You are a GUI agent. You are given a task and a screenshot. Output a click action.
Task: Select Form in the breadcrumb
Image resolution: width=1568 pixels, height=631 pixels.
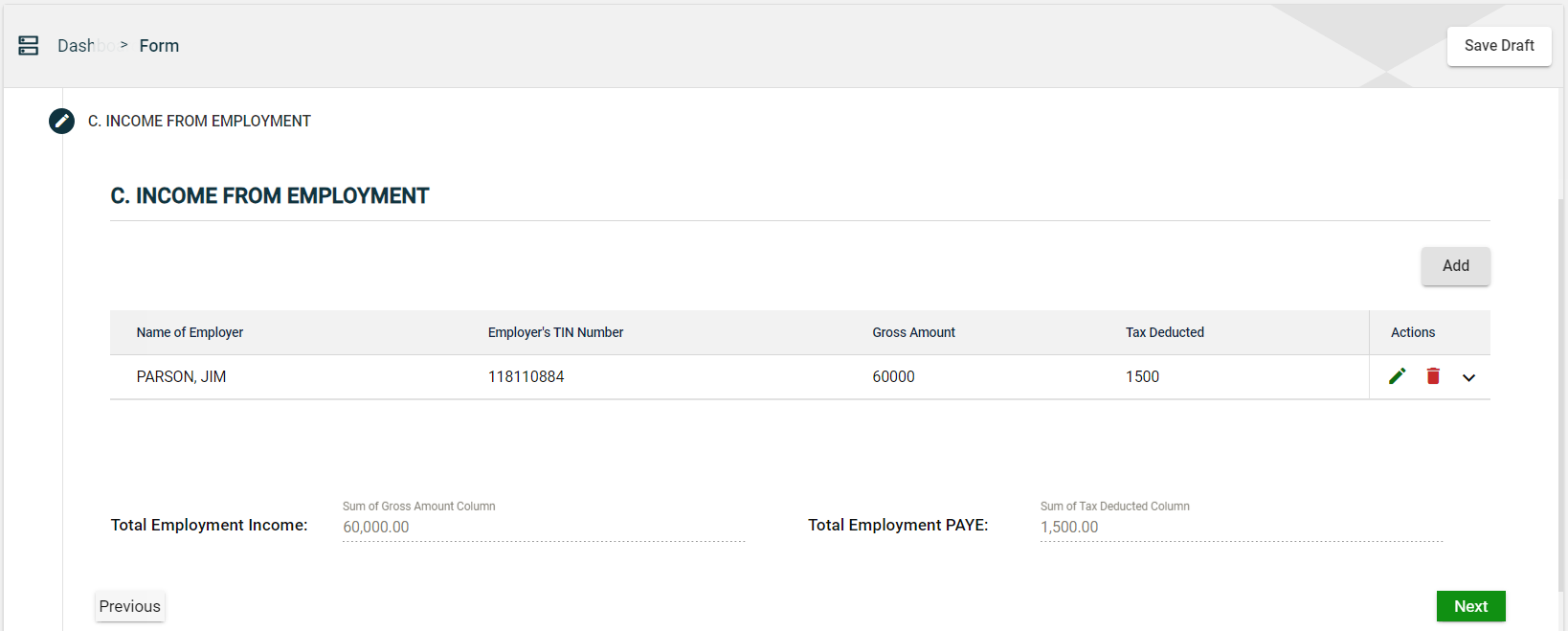point(159,46)
